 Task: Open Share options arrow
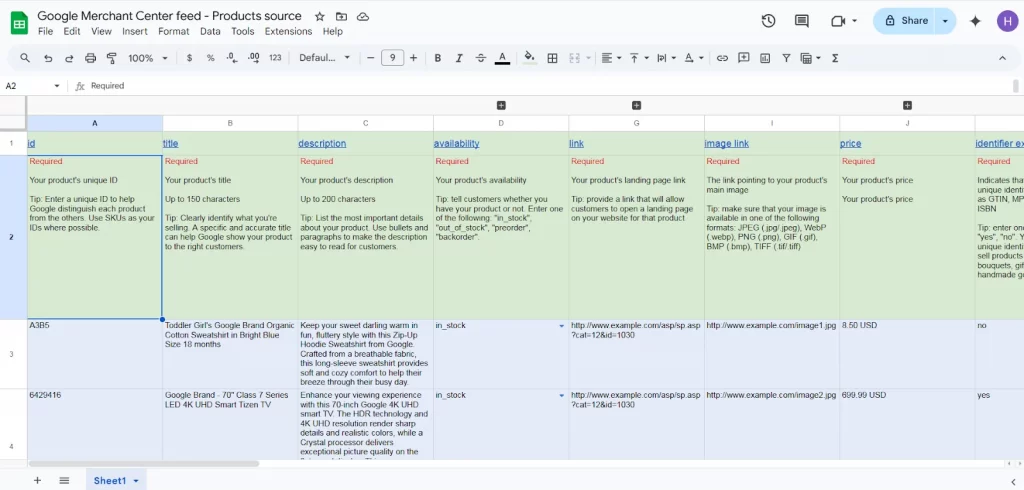945,21
